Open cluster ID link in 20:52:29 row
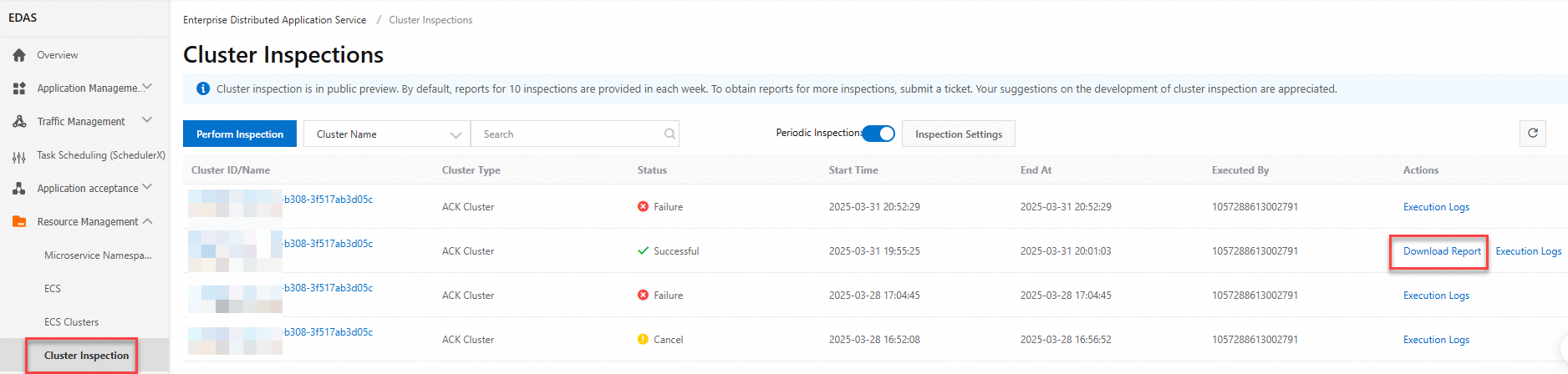This screenshot has height=374, width=1568. click(x=328, y=200)
